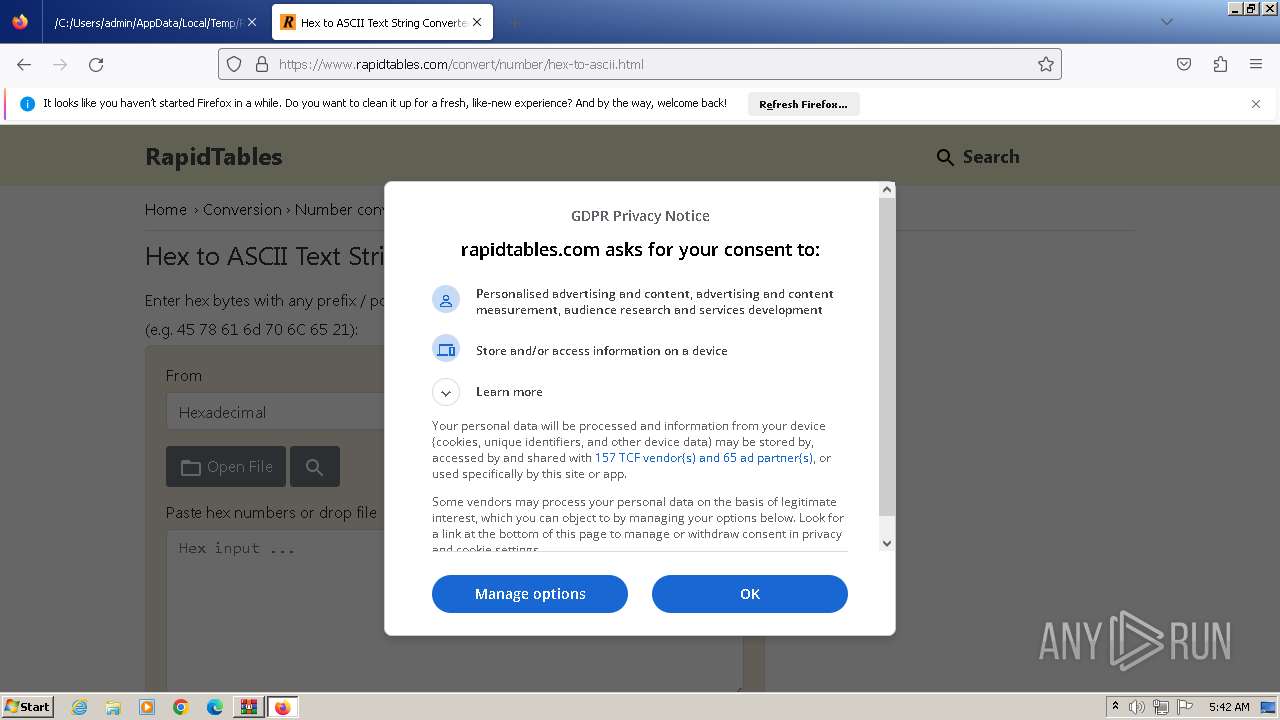Click the info icon in notification bar
The height and width of the screenshot is (720, 1280).
27,104
